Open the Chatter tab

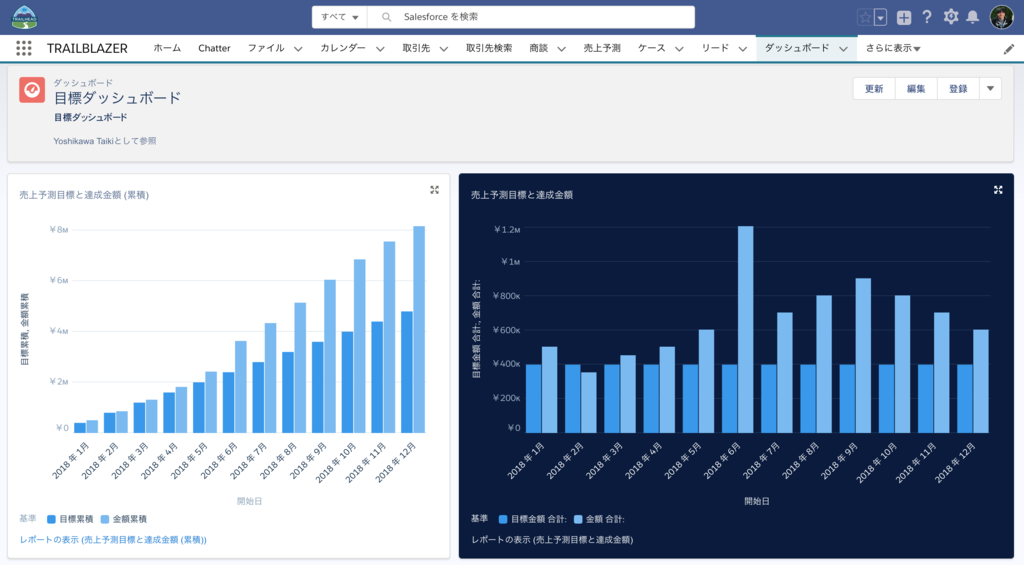(x=214, y=48)
